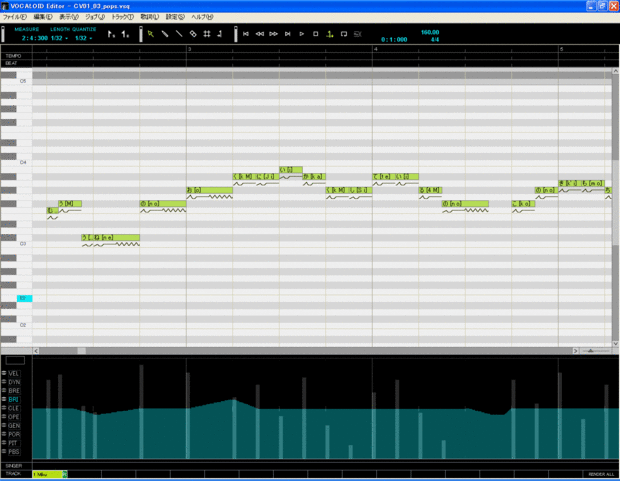Image resolution: width=620 pixels, height=481 pixels.
Task: Click the 4/4 time signature display
Action: point(435,40)
